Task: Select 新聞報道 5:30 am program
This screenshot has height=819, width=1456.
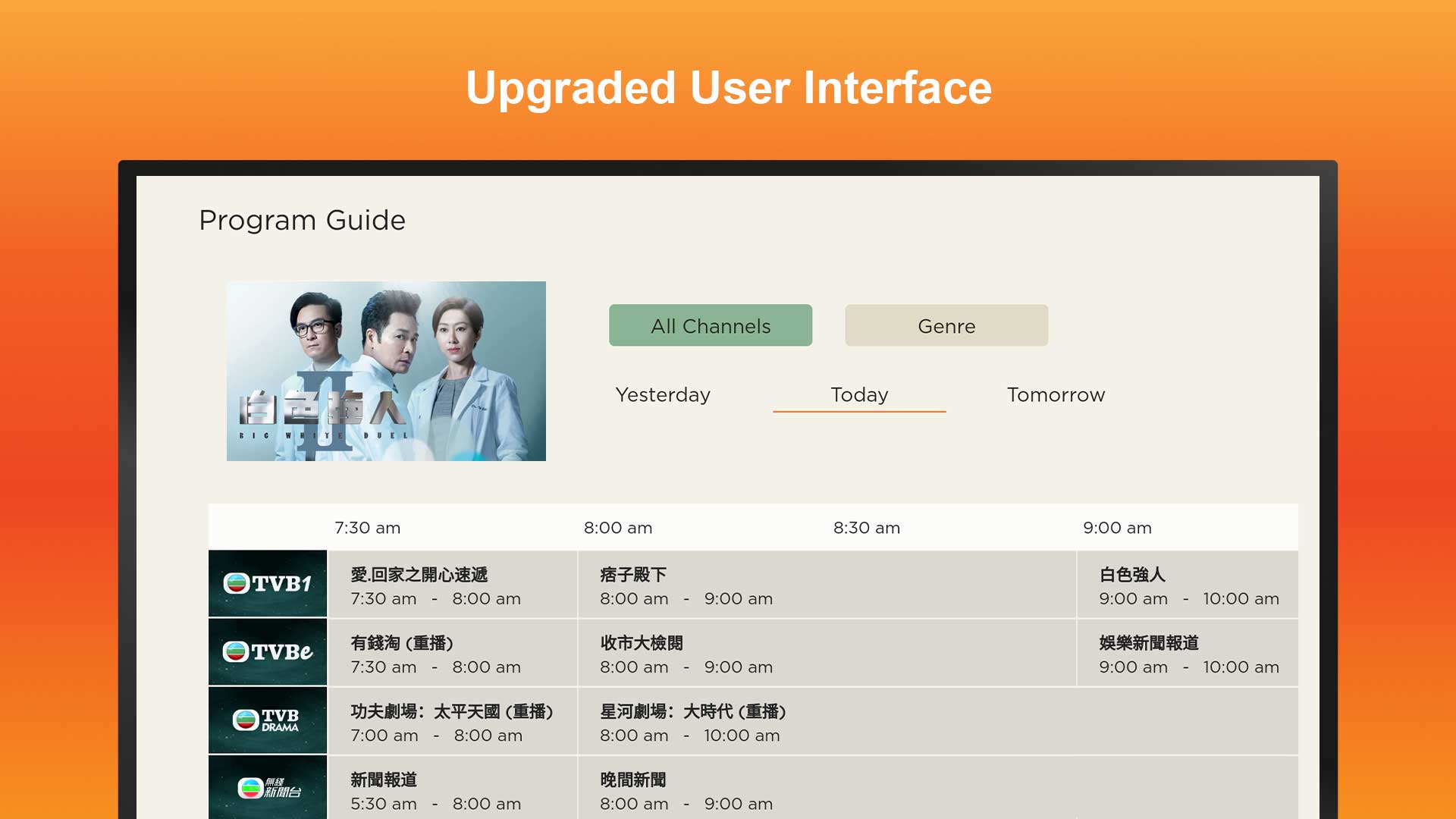Action: [452, 789]
